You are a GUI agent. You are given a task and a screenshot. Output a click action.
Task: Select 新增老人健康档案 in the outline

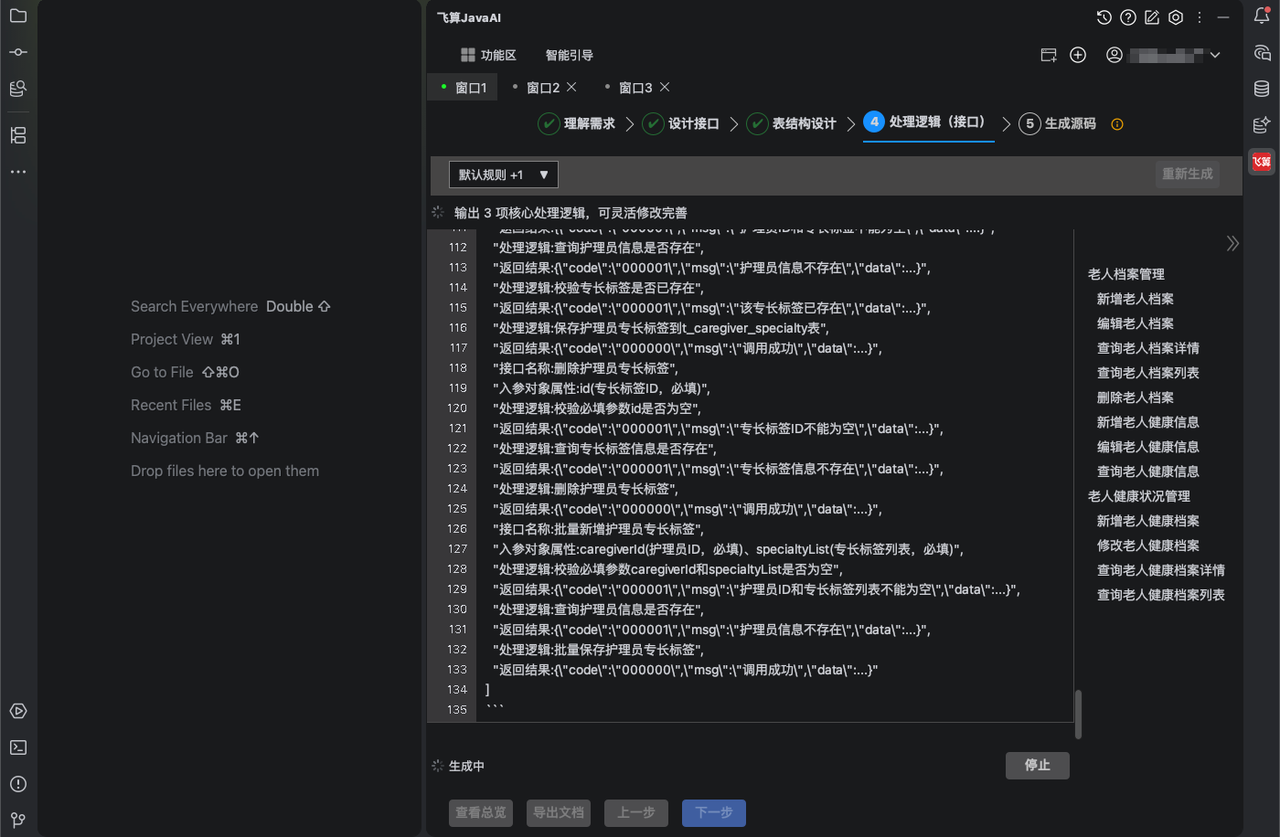point(1148,521)
